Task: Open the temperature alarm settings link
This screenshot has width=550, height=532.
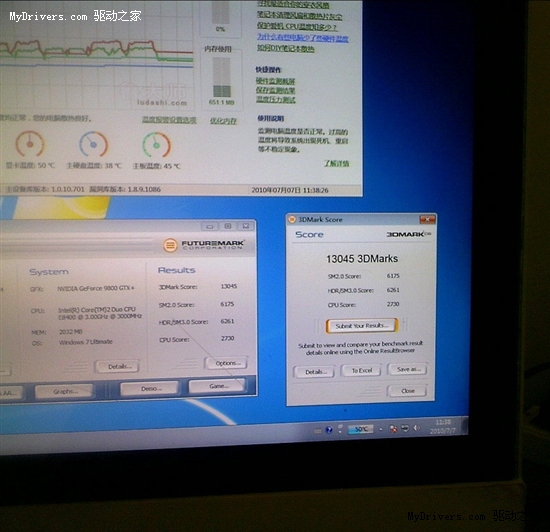Action: pos(169,120)
